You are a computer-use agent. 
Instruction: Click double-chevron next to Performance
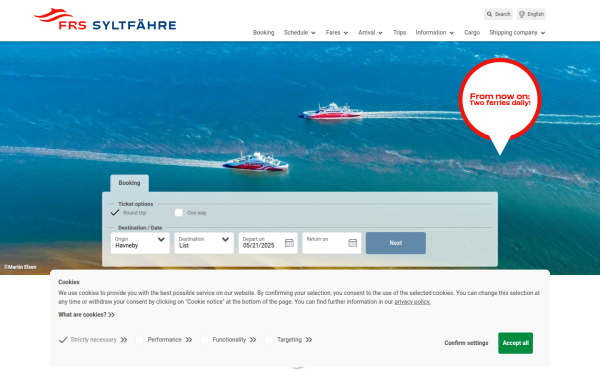coord(189,340)
